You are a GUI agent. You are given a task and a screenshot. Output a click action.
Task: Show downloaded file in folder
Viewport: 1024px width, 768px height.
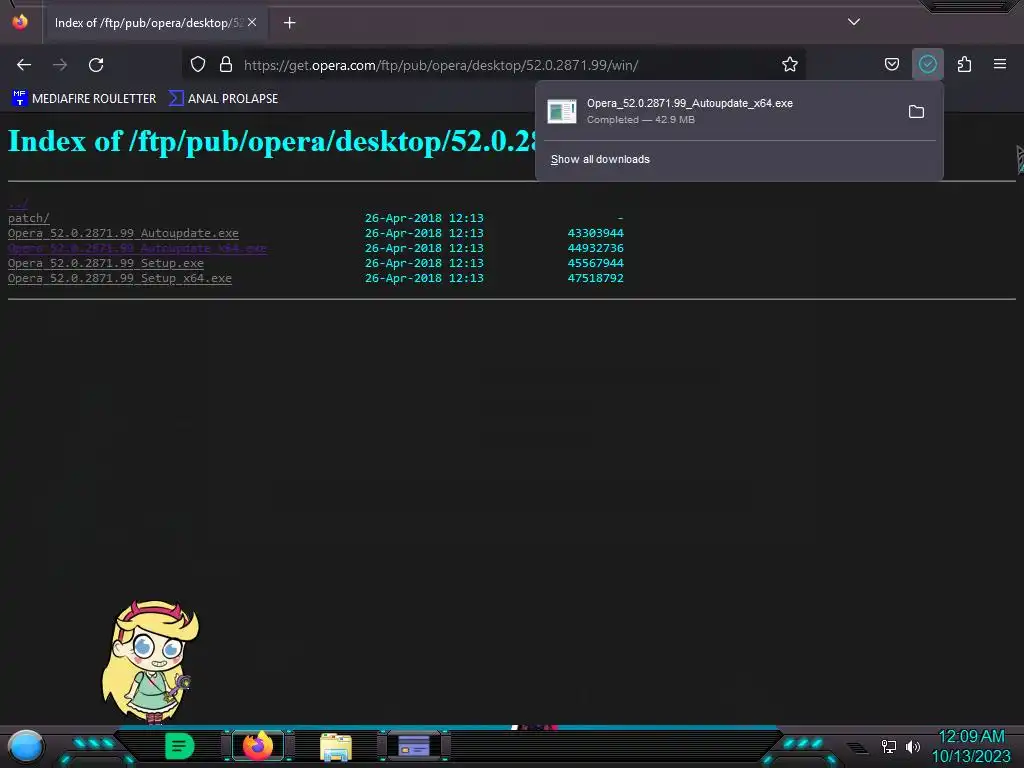point(916,112)
